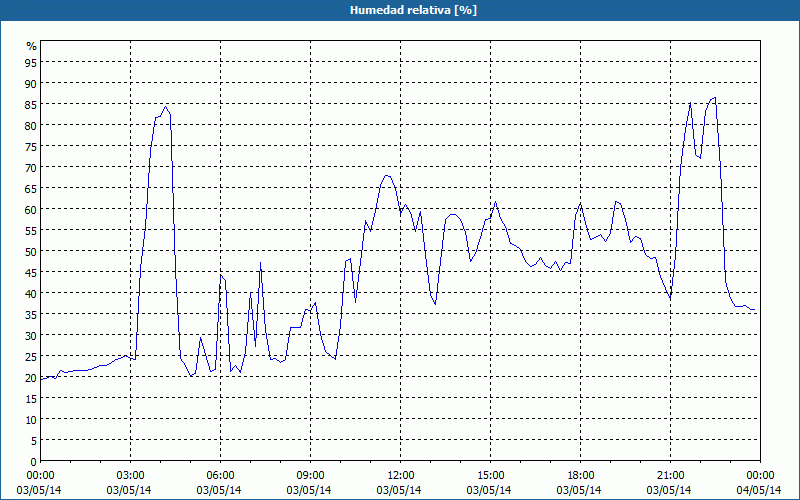
Task: Select the 03:00 time axis label
Action: pos(131,476)
